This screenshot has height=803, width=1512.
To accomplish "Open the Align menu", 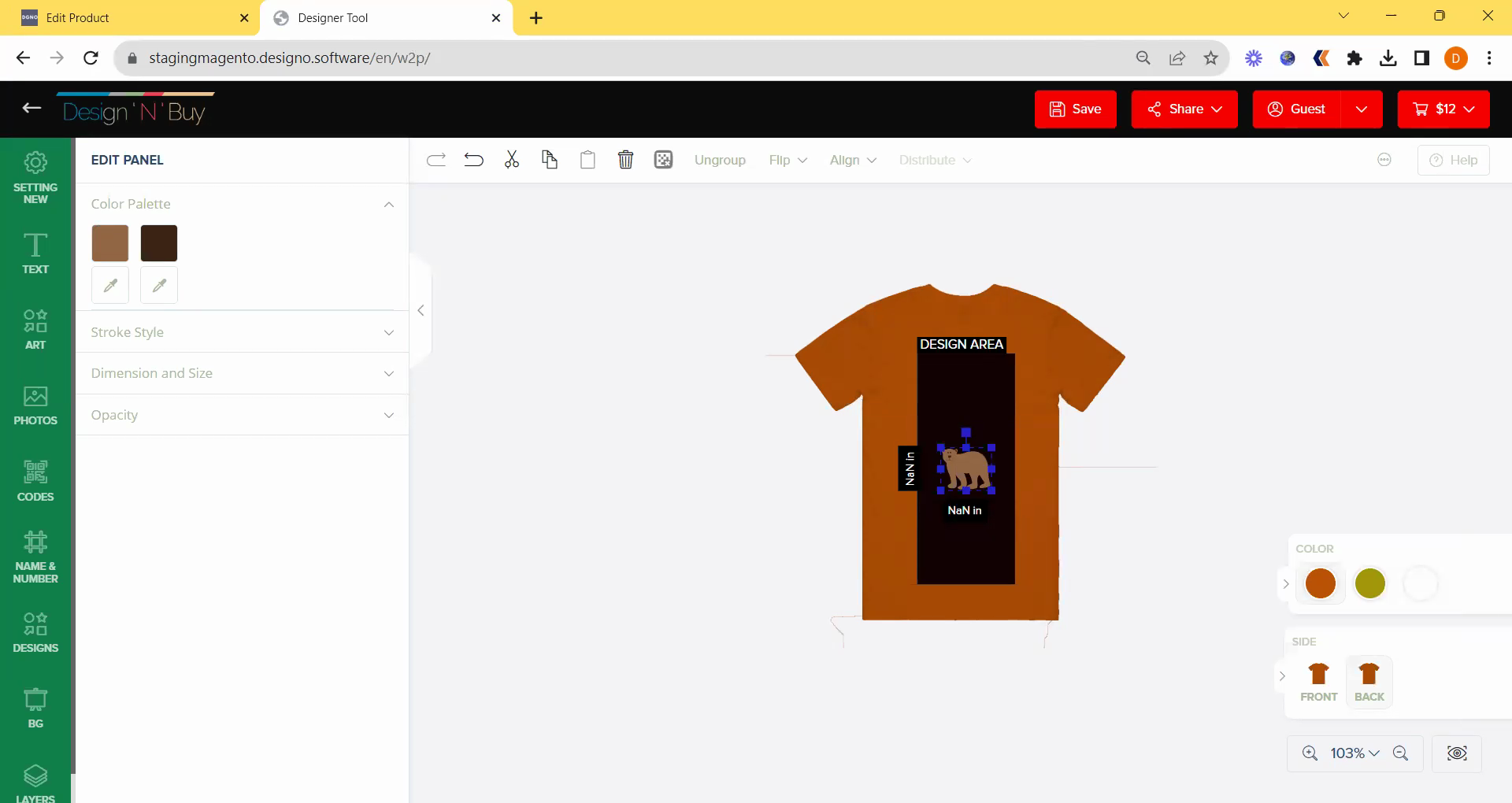I will pyautogui.click(x=852, y=160).
